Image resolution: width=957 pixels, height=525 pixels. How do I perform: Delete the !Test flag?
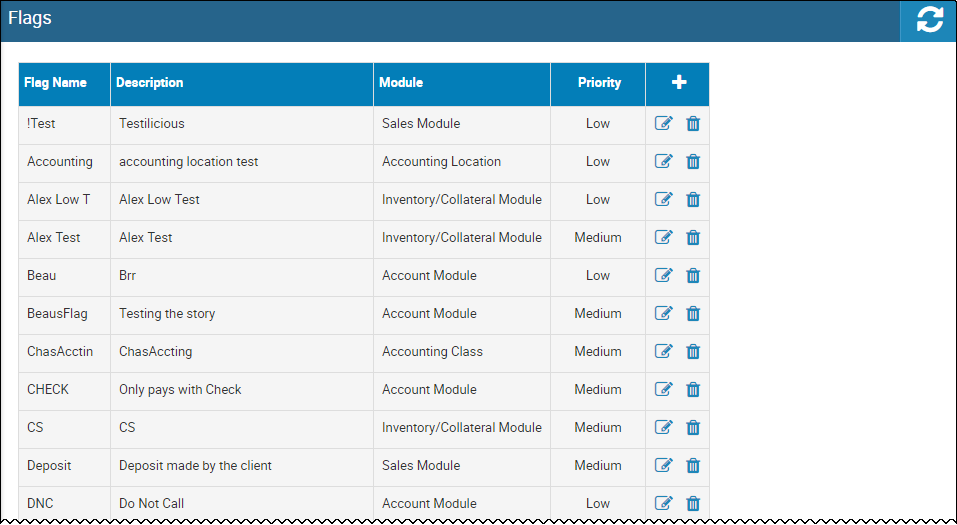(693, 124)
